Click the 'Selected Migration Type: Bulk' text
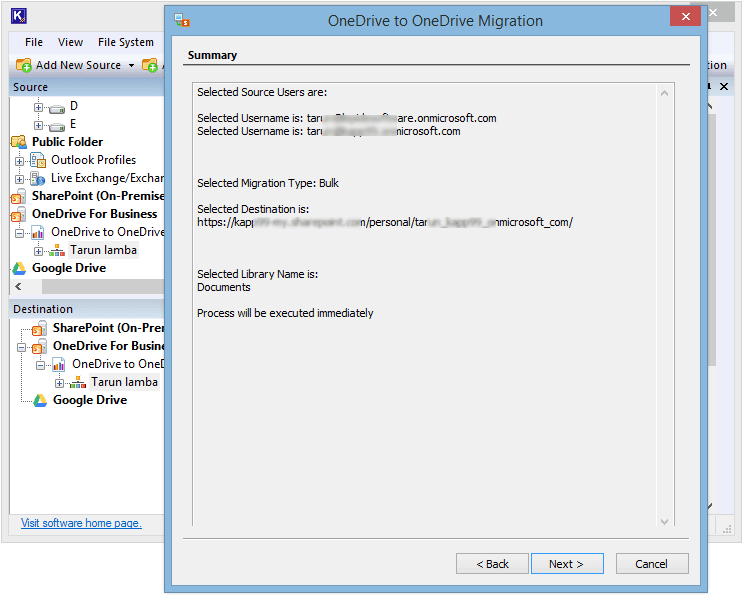The width and height of the screenshot is (744, 595). point(268,183)
